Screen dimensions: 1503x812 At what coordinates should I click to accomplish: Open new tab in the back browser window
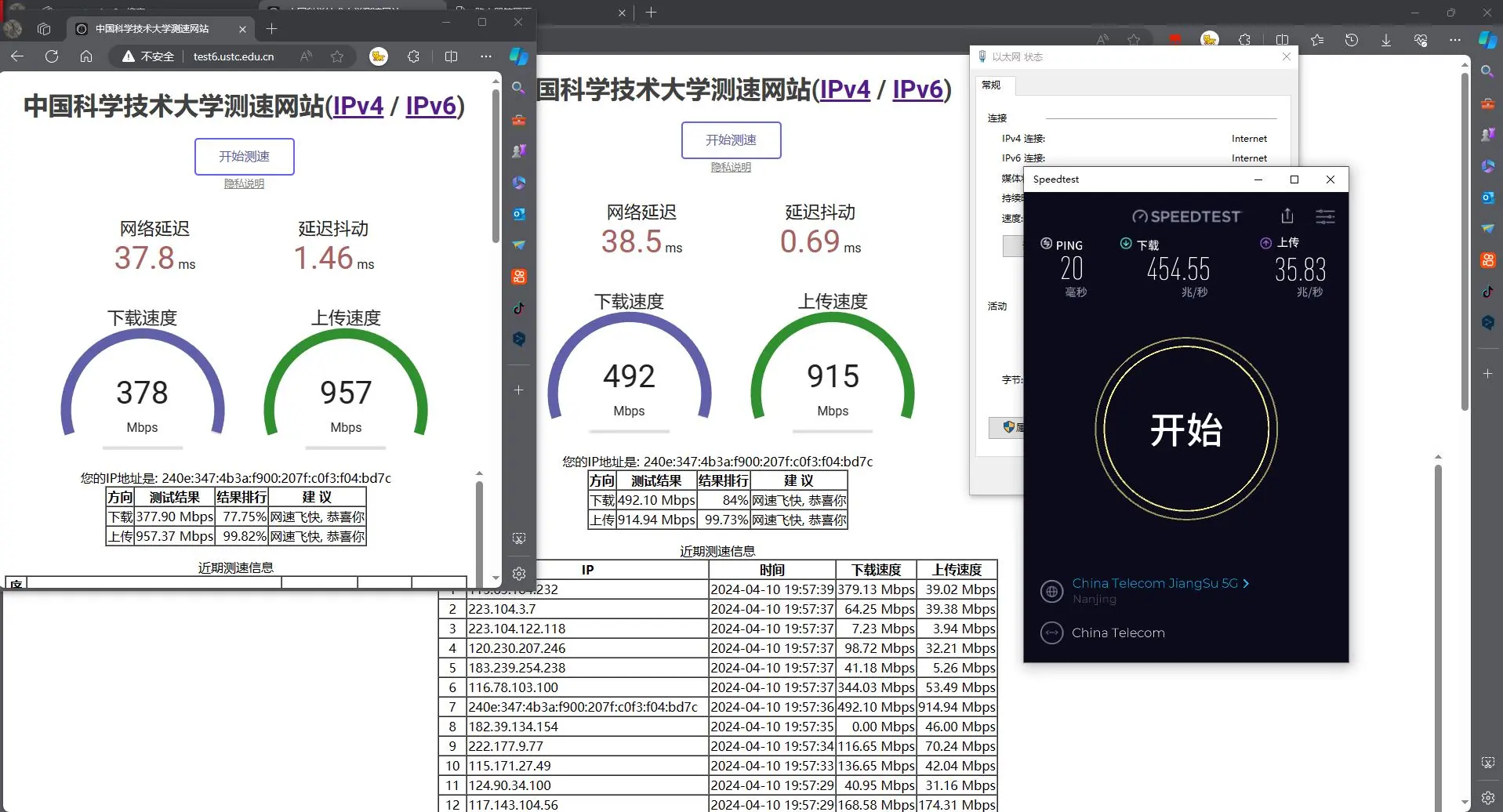click(651, 13)
